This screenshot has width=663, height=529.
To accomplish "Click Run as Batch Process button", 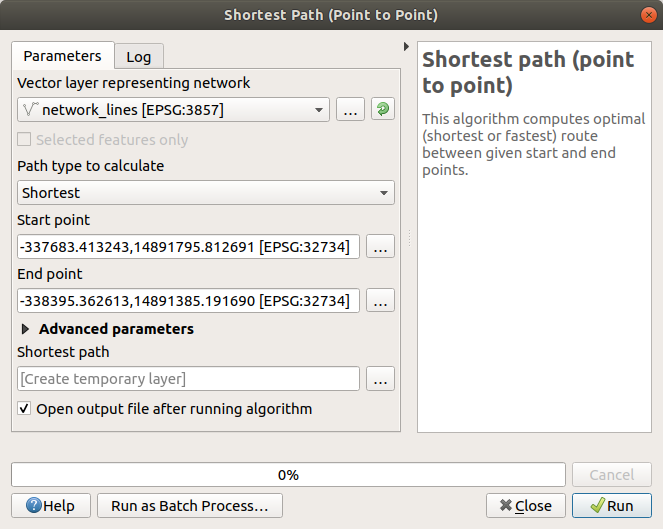I will point(189,506).
